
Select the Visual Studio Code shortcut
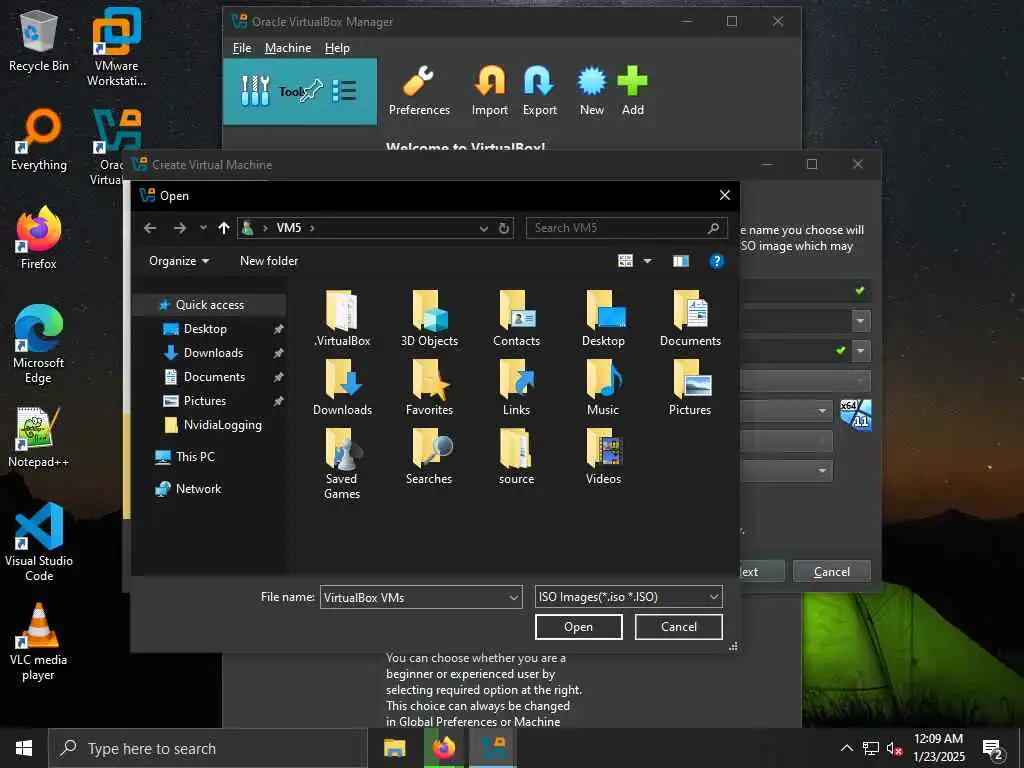coord(39,542)
